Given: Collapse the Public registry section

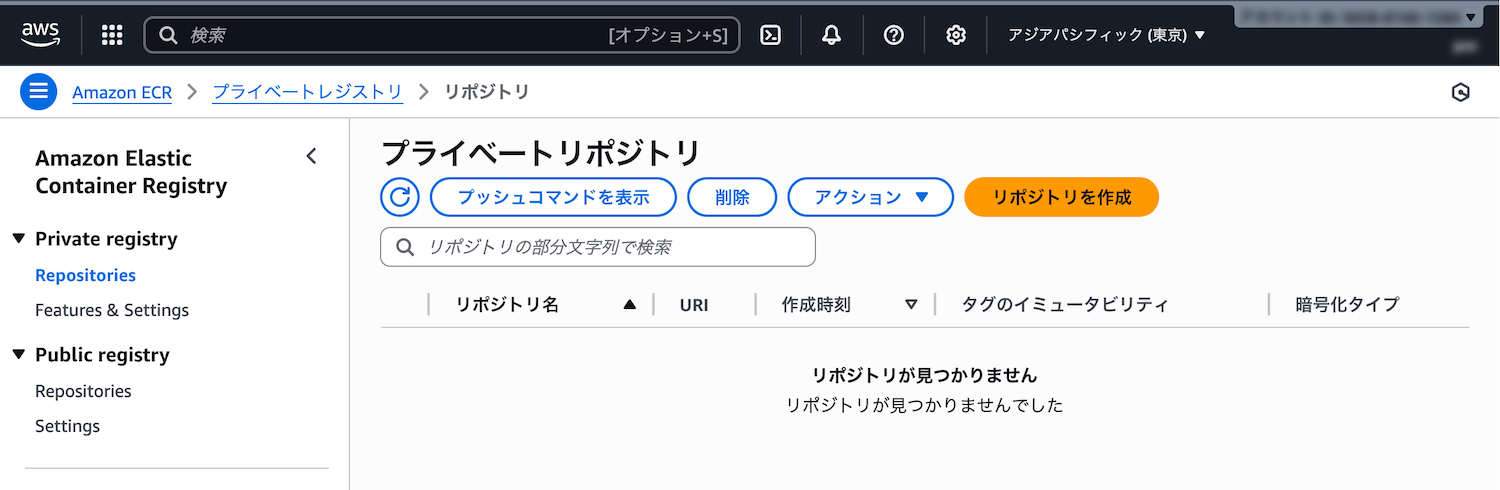Looking at the screenshot, I should pyautogui.click(x=19, y=355).
